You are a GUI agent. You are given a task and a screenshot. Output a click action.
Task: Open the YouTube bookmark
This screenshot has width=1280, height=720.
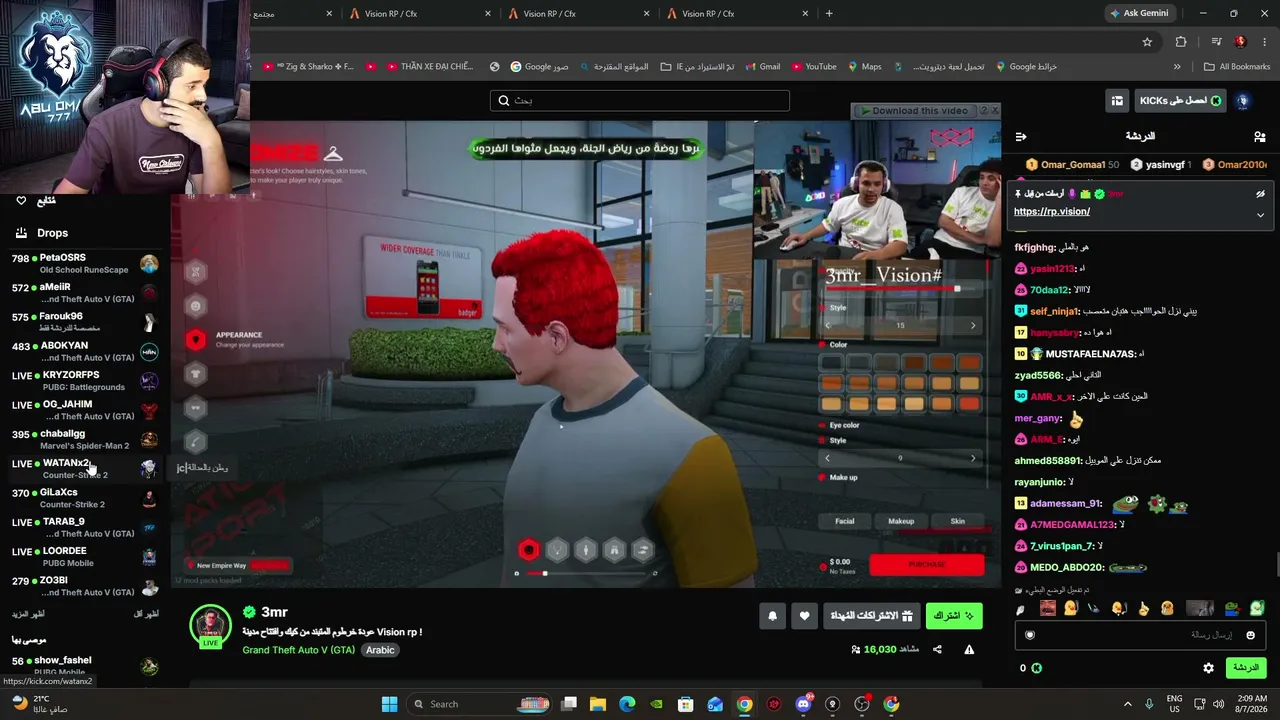point(813,67)
